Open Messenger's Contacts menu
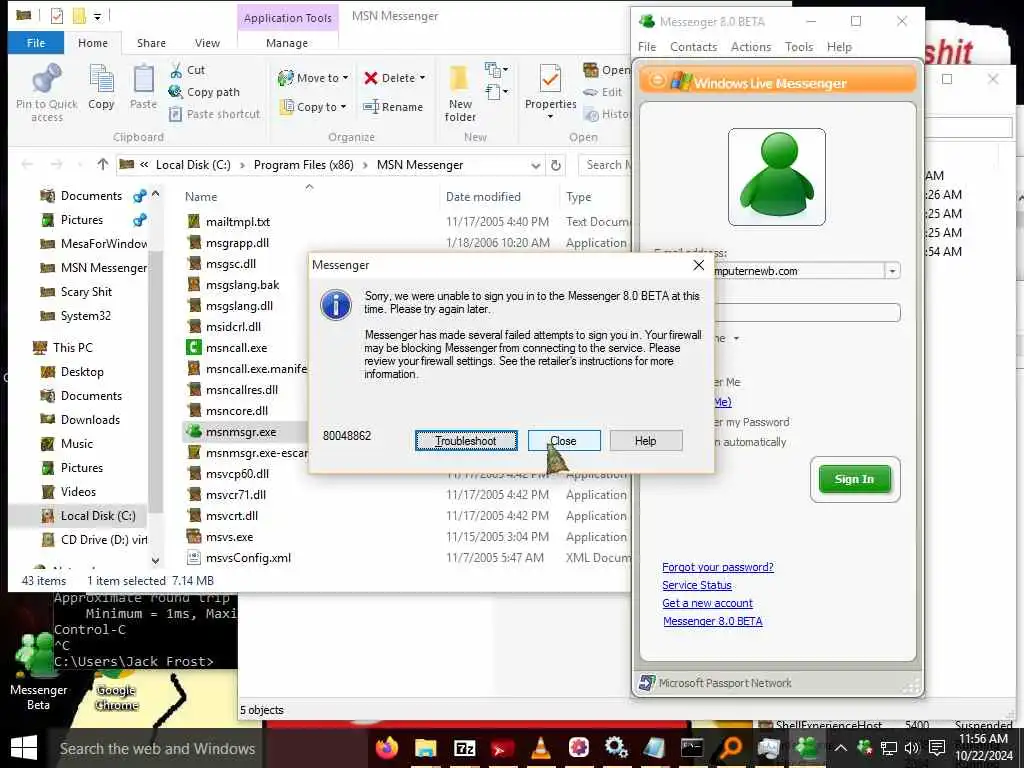 [693, 46]
